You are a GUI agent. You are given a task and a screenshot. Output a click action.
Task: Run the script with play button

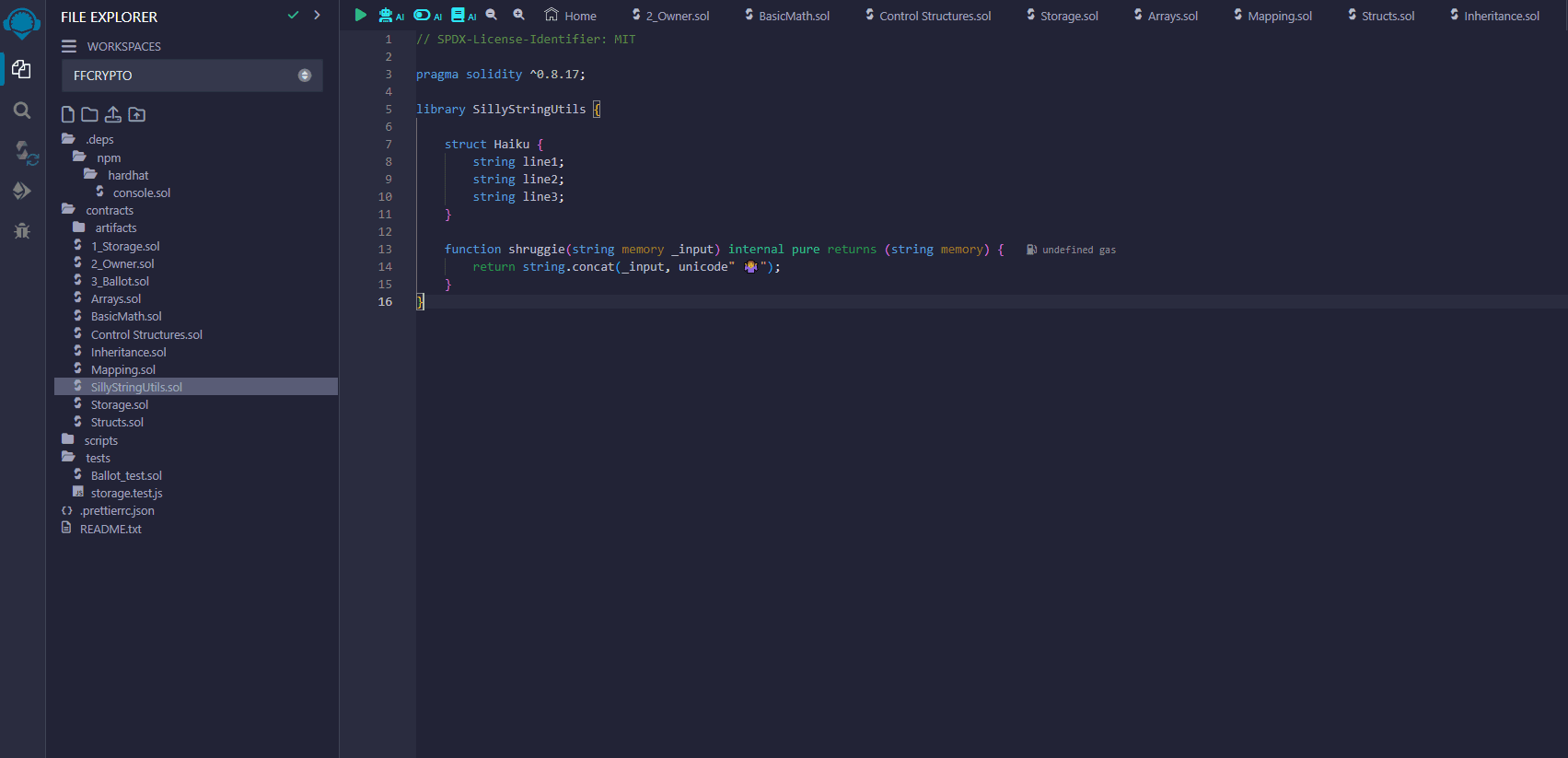pyautogui.click(x=360, y=15)
